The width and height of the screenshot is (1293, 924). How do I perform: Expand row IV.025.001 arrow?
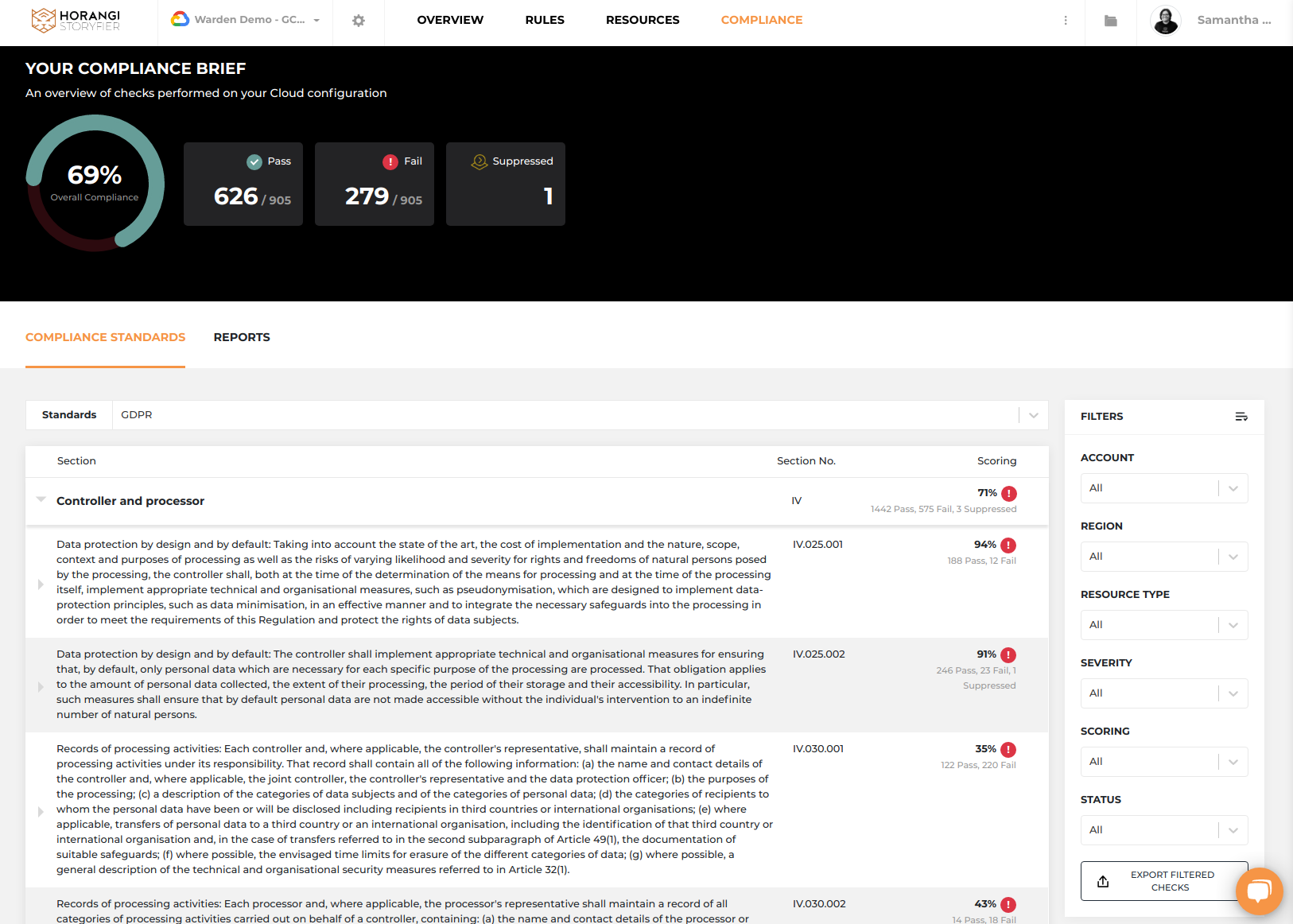click(x=41, y=584)
